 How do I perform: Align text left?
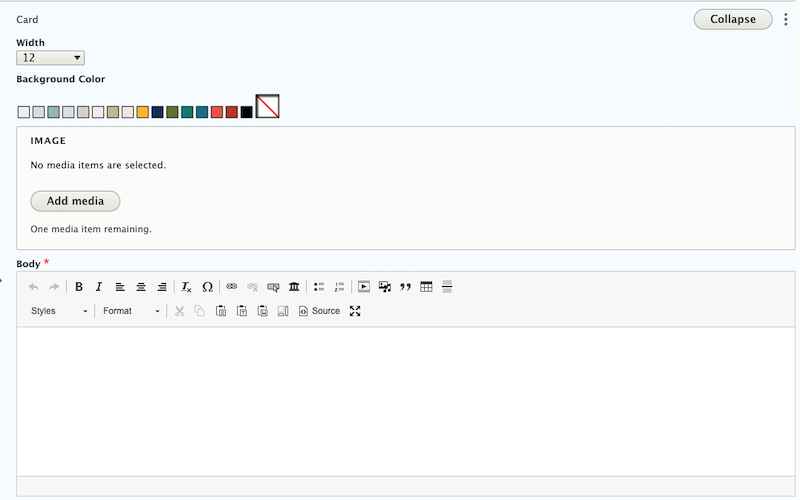(120, 287)
